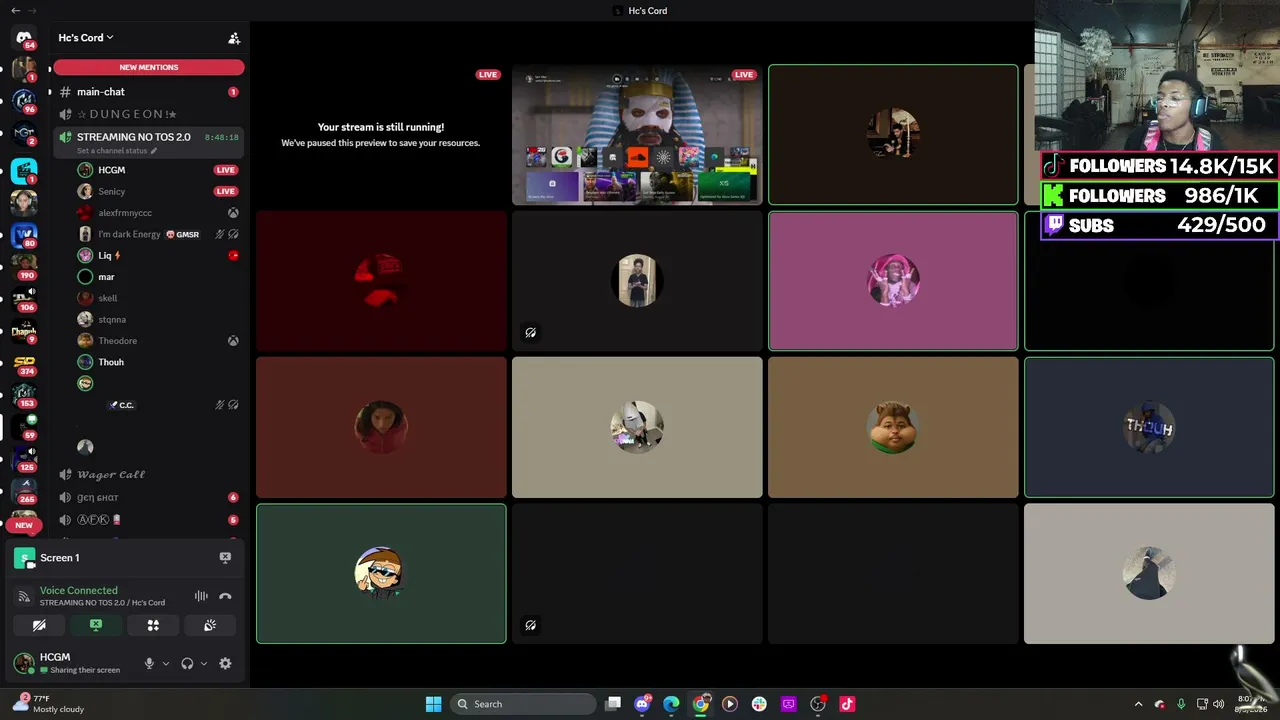This screenshot has width=1280, height=720.
Task: Open headphone output options chevron
Action: tap(204, 663)
